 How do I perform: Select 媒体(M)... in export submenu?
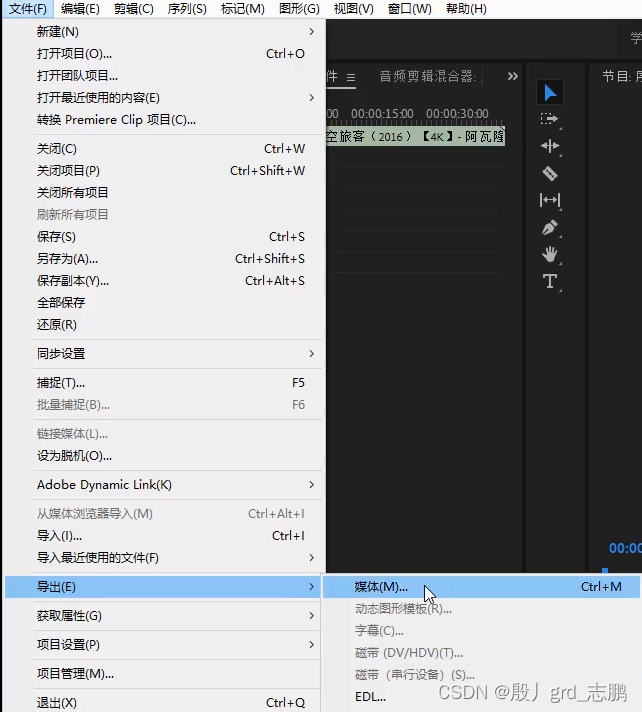point(481,587)
